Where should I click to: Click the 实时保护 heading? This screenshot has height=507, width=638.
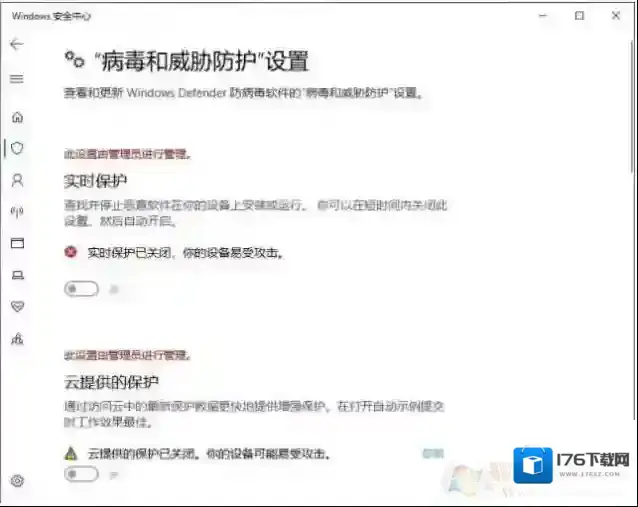click(x=95, y=181)
